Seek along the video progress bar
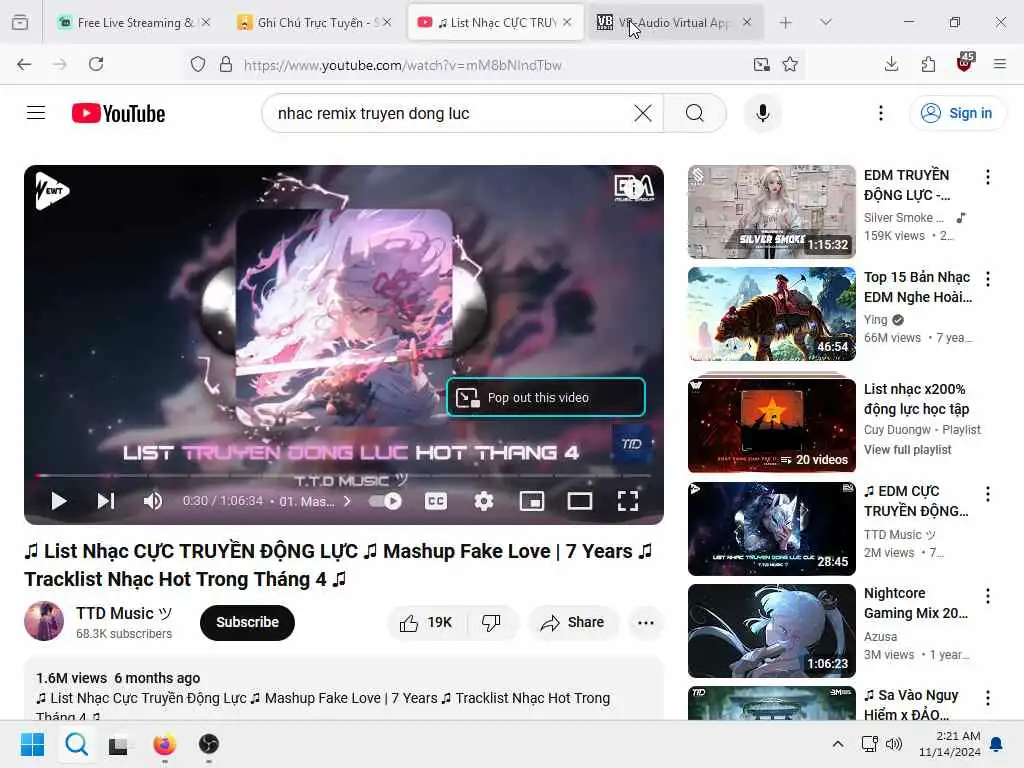The height and width of the screenshot is (768, 1024). (344, 475)
